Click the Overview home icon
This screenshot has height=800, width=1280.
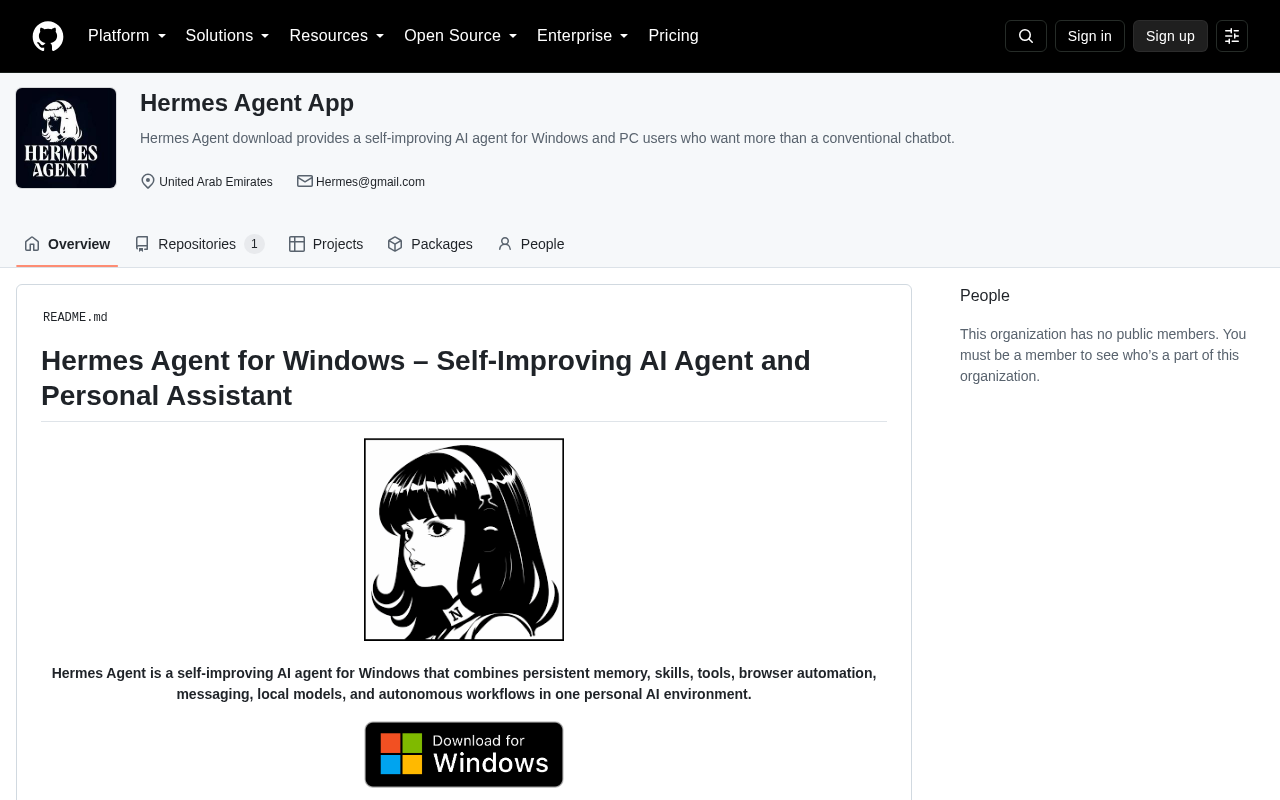[32, 244]
